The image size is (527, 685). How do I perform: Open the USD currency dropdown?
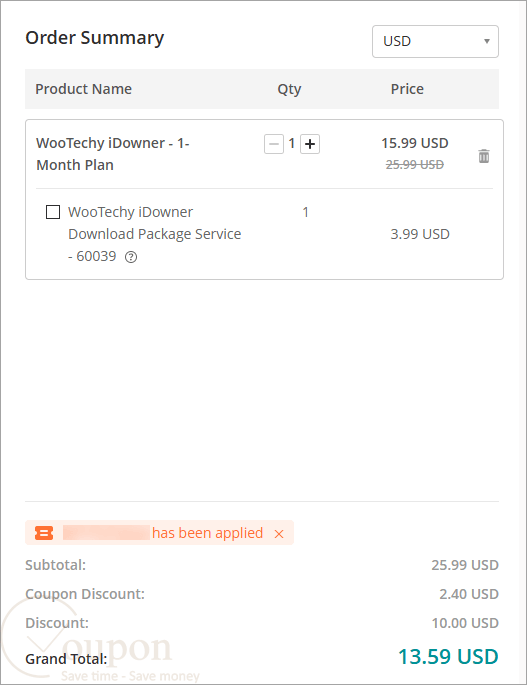[435, 42]
